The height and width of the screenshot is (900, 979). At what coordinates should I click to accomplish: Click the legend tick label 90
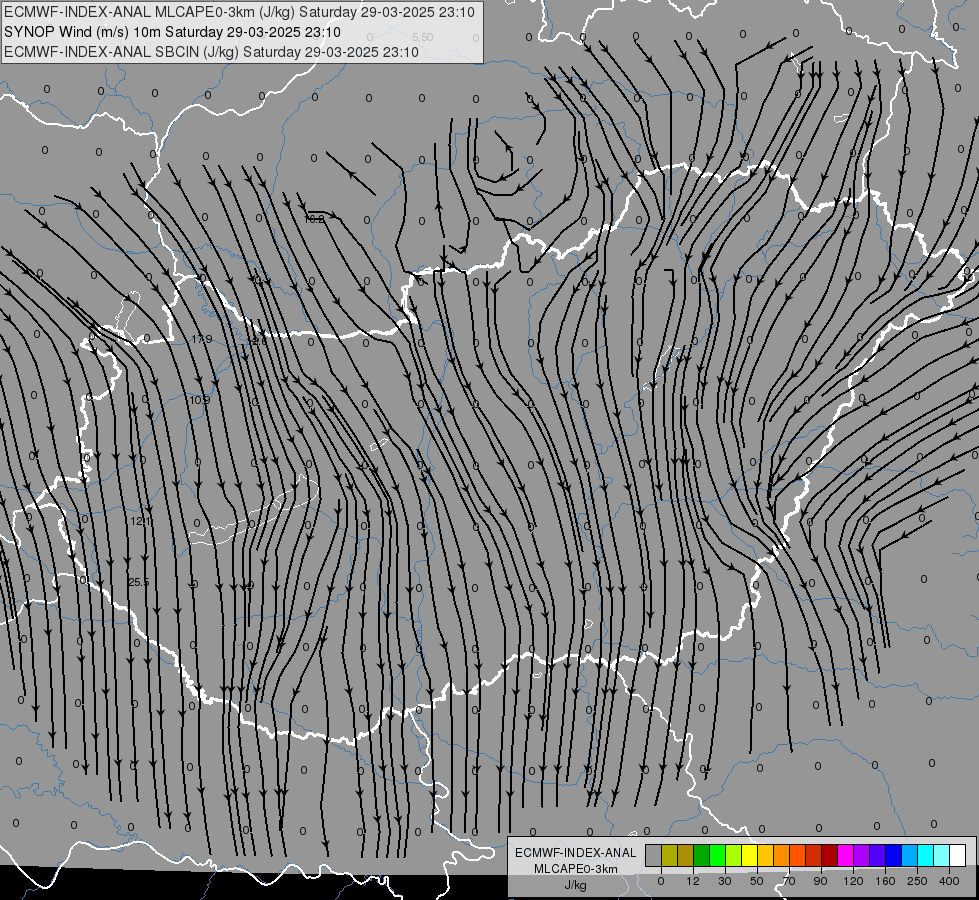pyautogui.click(x=820, y=881)
